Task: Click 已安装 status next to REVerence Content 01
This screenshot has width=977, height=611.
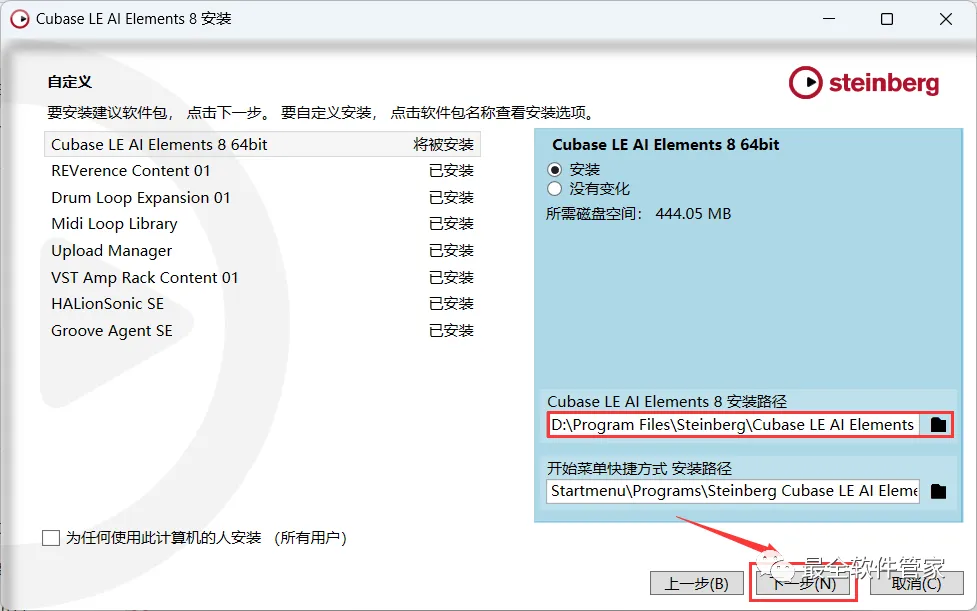Action: click(x=451, y=171)
